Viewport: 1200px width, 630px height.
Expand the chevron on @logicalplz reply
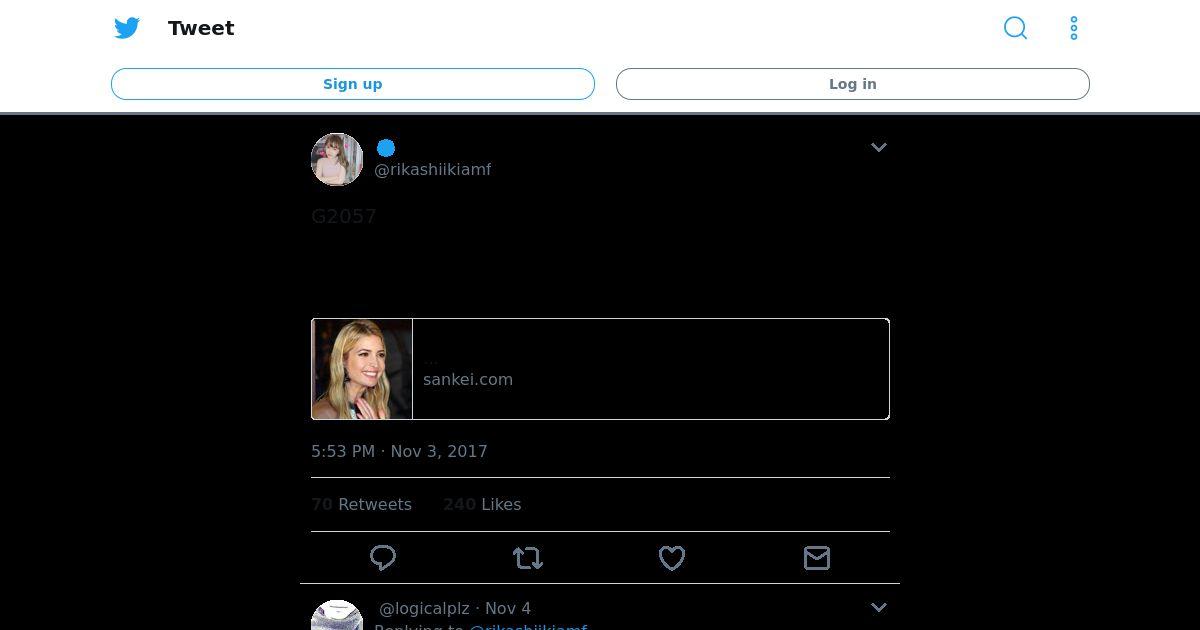tap(878, 607)
